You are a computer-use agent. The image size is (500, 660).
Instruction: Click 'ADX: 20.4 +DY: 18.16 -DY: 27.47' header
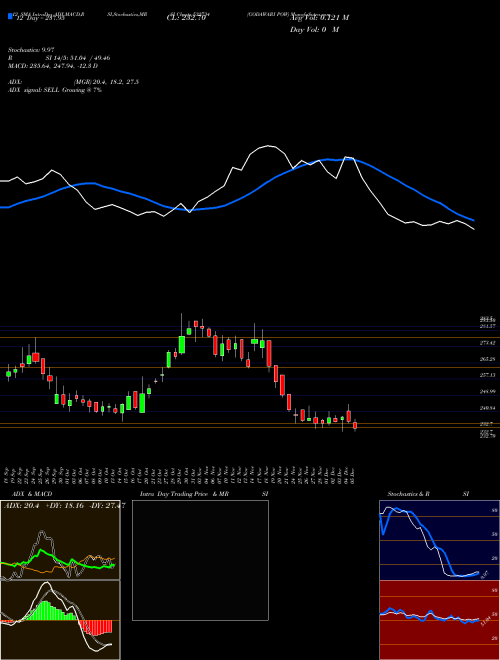point(64,506)
